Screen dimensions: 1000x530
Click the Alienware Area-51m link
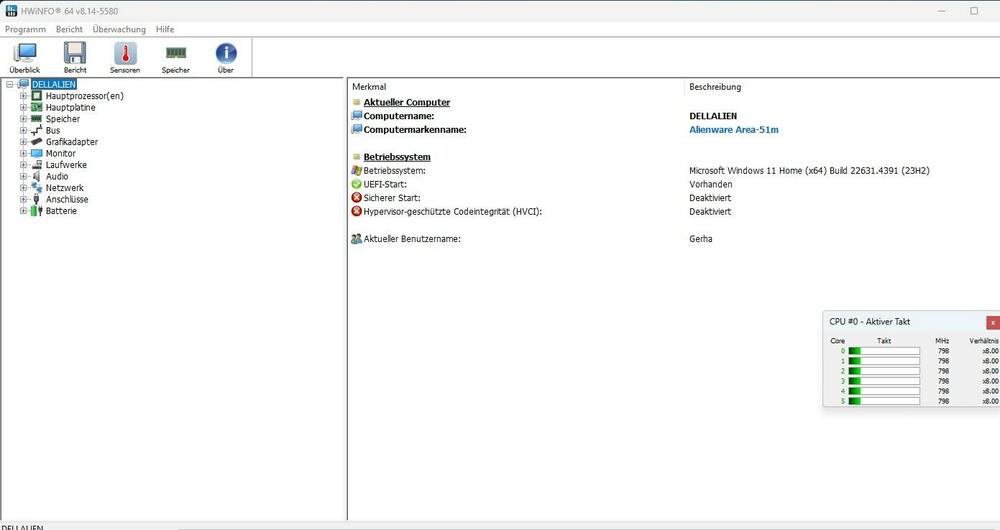click(x=735, y=130)
